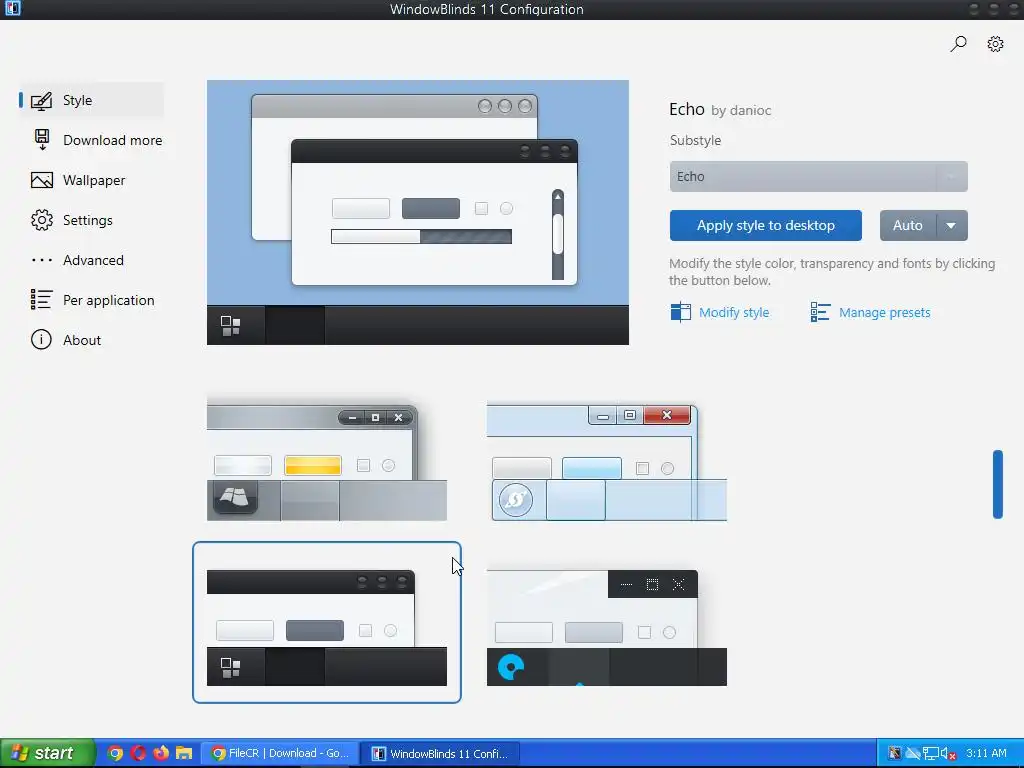Image resolution: width=1024 pixels, height=768 pixels.
Task: Select the style with the blue circular start icon
Action: pos(607,627)
